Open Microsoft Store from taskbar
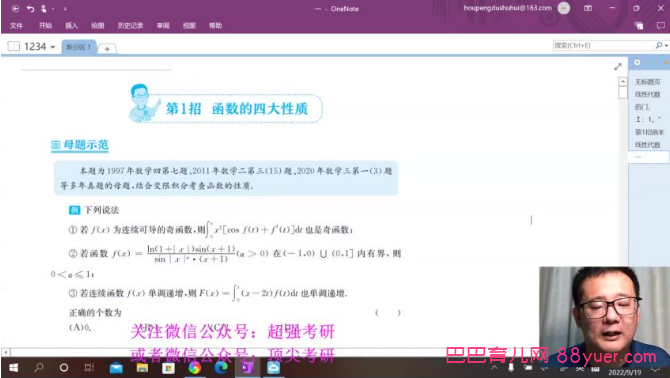This screenshot has height=378, width=670. tap(168, 368)
